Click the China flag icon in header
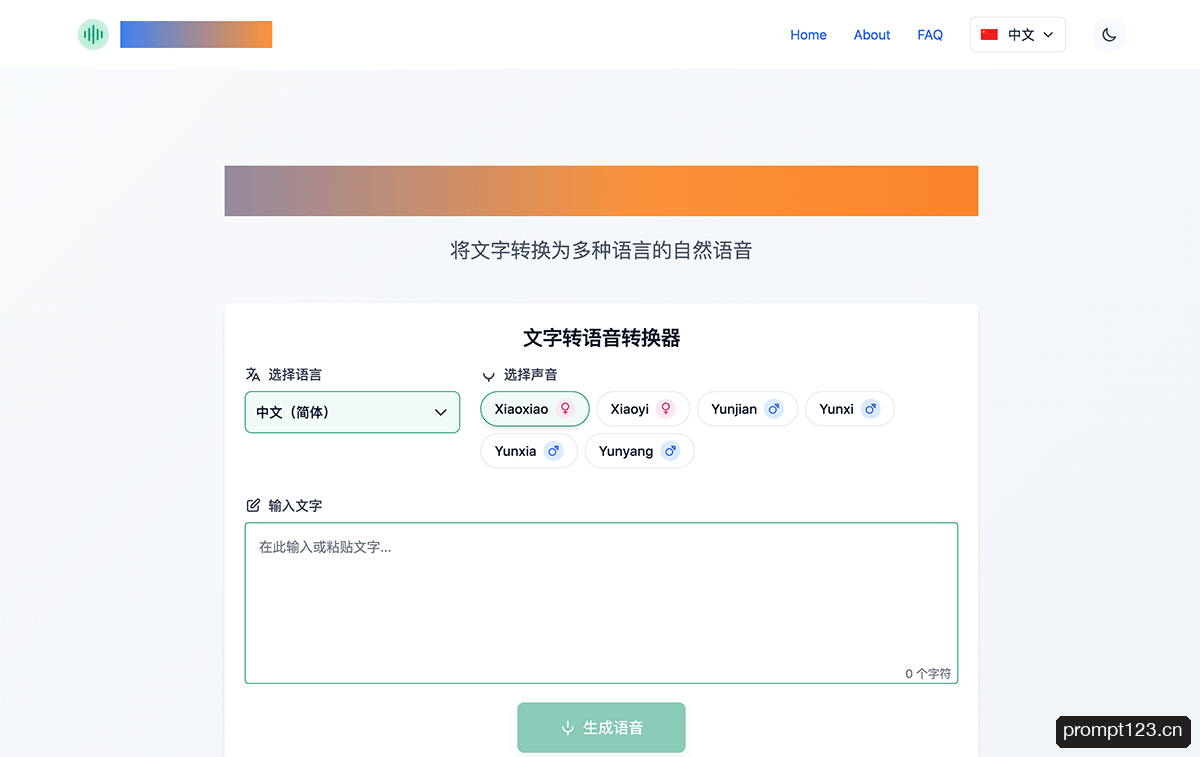This screenshot has width=1200, height=757. point(990,35)
